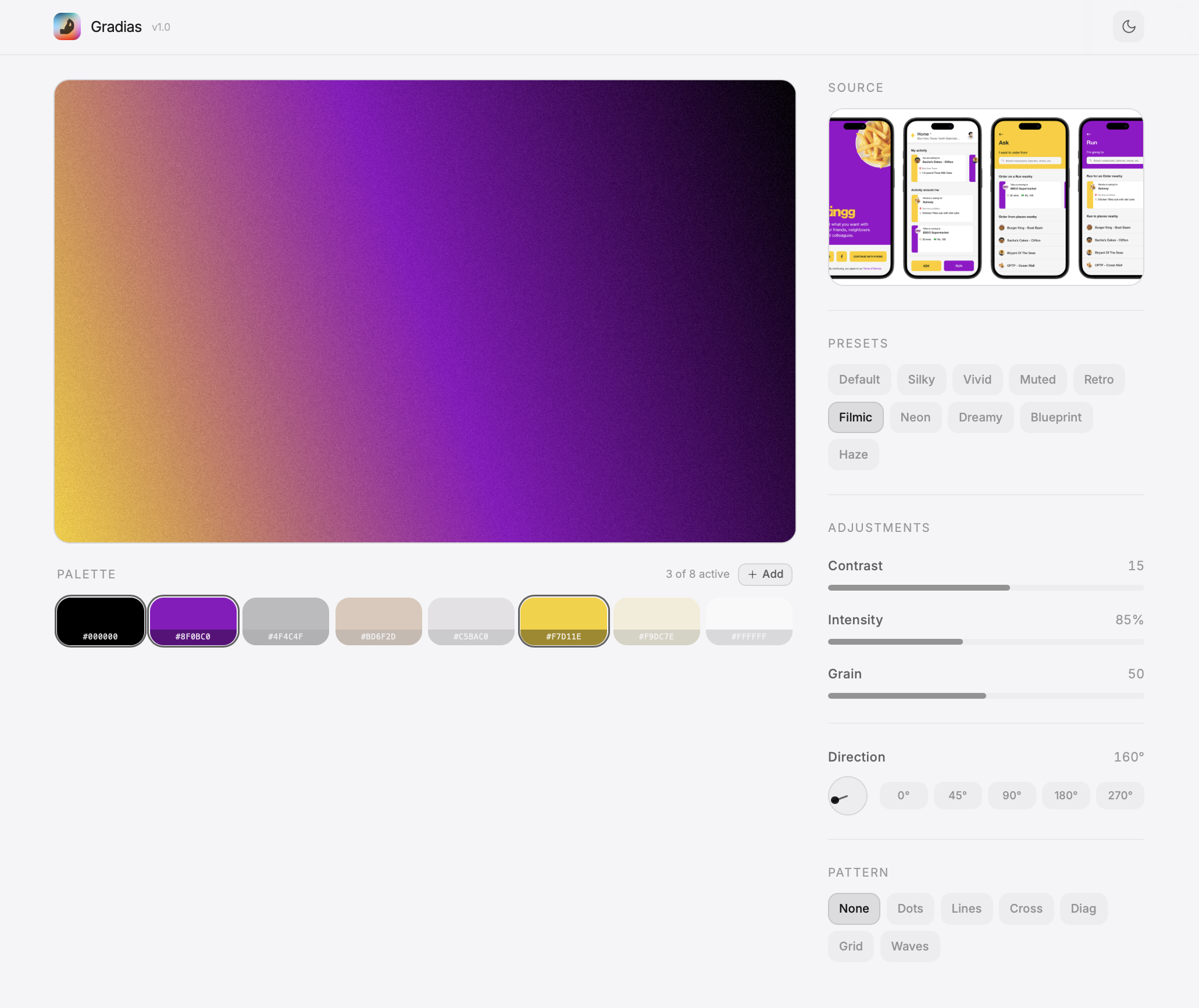Activate the #BD6F2D palette swatch

coord(378,621)
